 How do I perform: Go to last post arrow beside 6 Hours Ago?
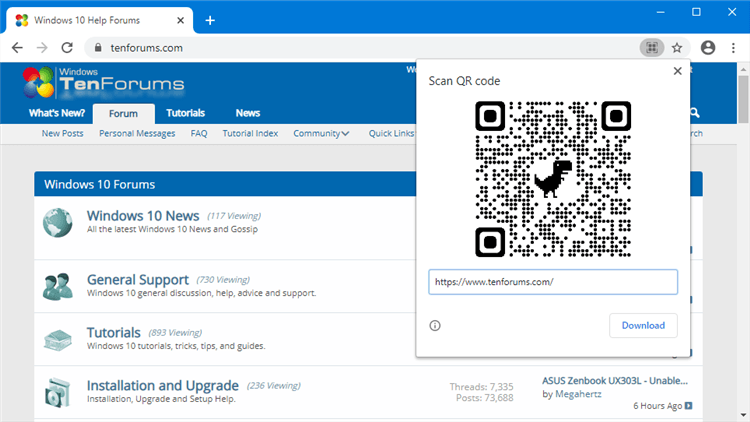coord(688,406)
